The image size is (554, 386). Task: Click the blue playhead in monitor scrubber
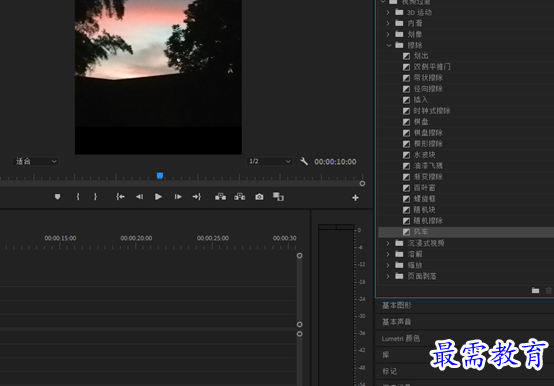(x=160, y=176)
